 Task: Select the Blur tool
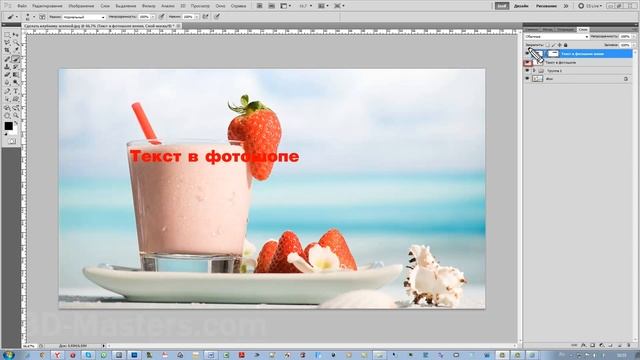(x=7, y=82)
